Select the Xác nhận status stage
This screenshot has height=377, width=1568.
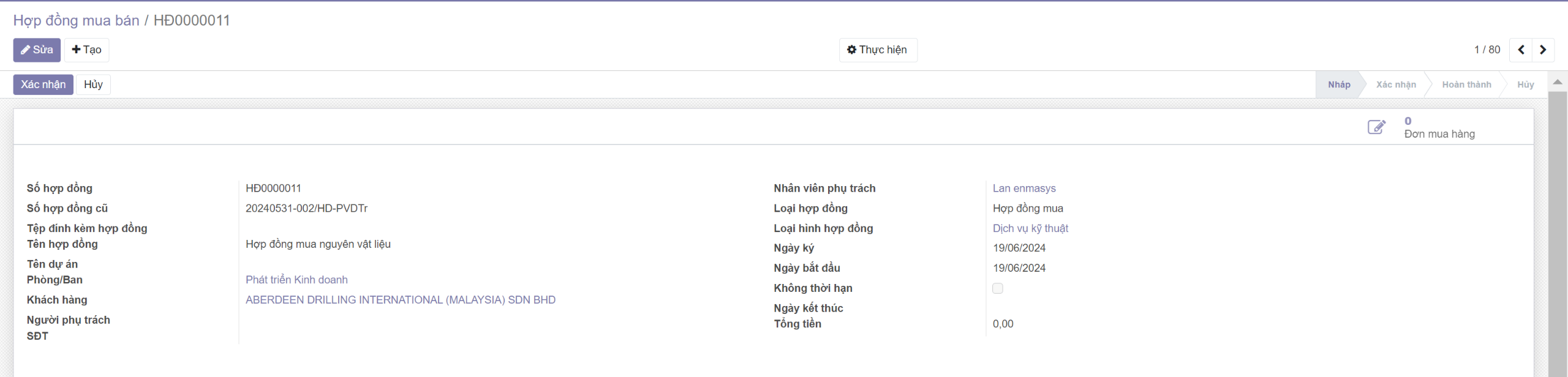coord(1396,84)
